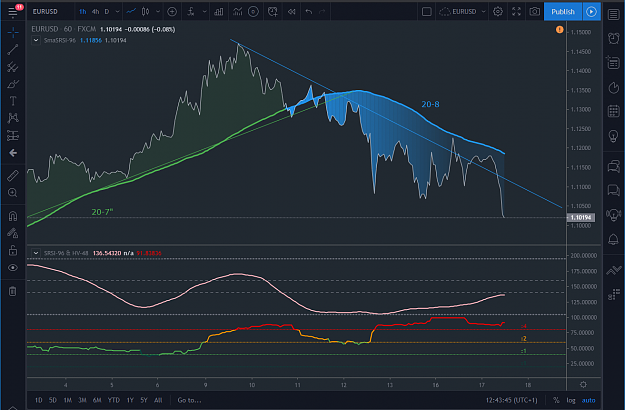The width and height of the screenshot is (625, 410).
Task: Select the 5Y date range
Action: (x=144, y=400)
